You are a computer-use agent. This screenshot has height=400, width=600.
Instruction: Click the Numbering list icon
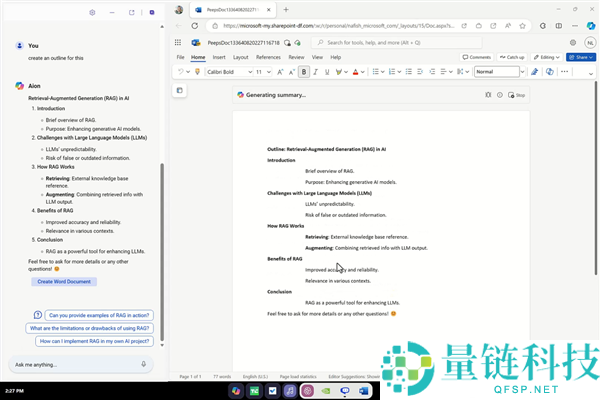(392, 72)
